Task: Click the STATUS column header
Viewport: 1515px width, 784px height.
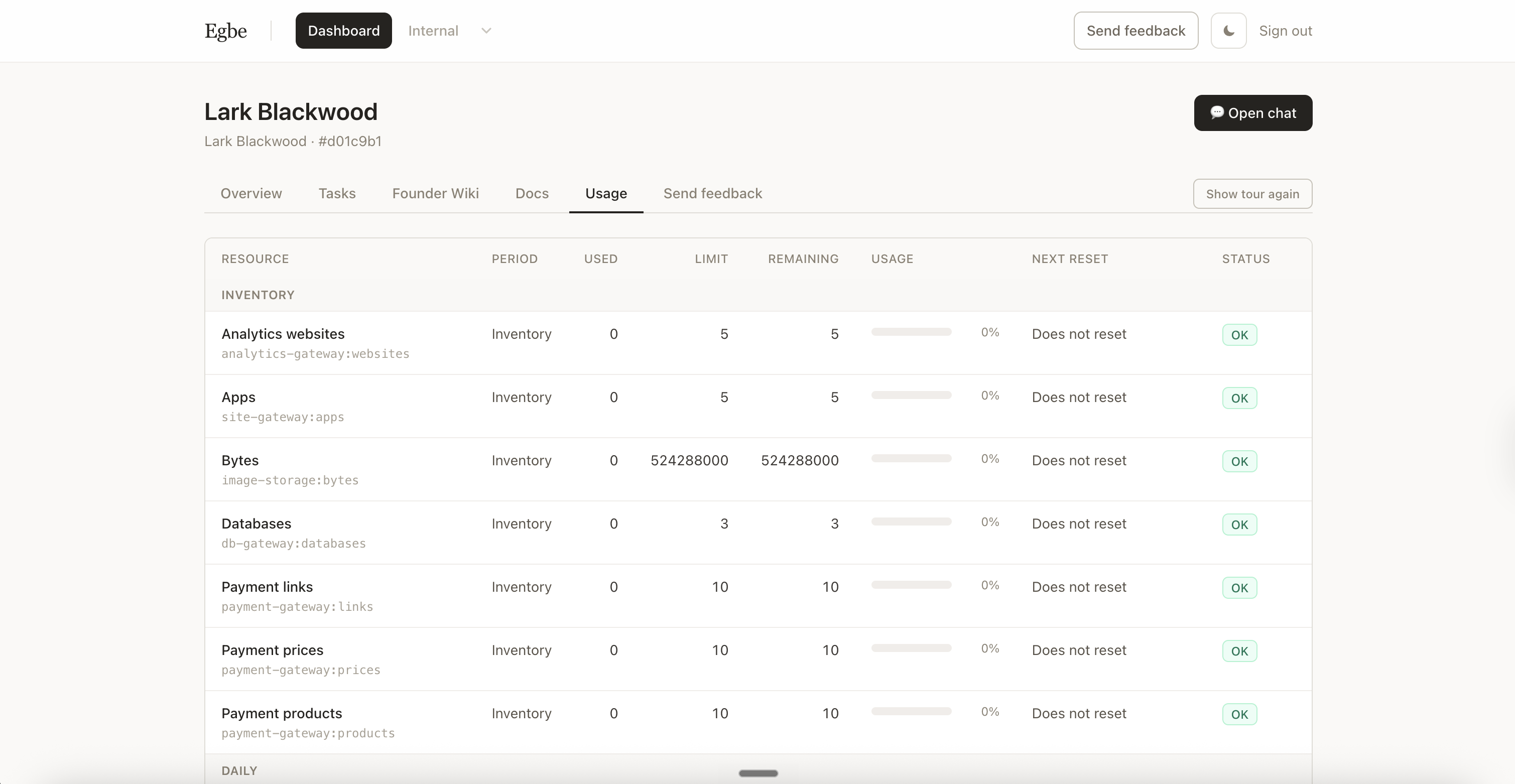Action: click(1245, 259)
